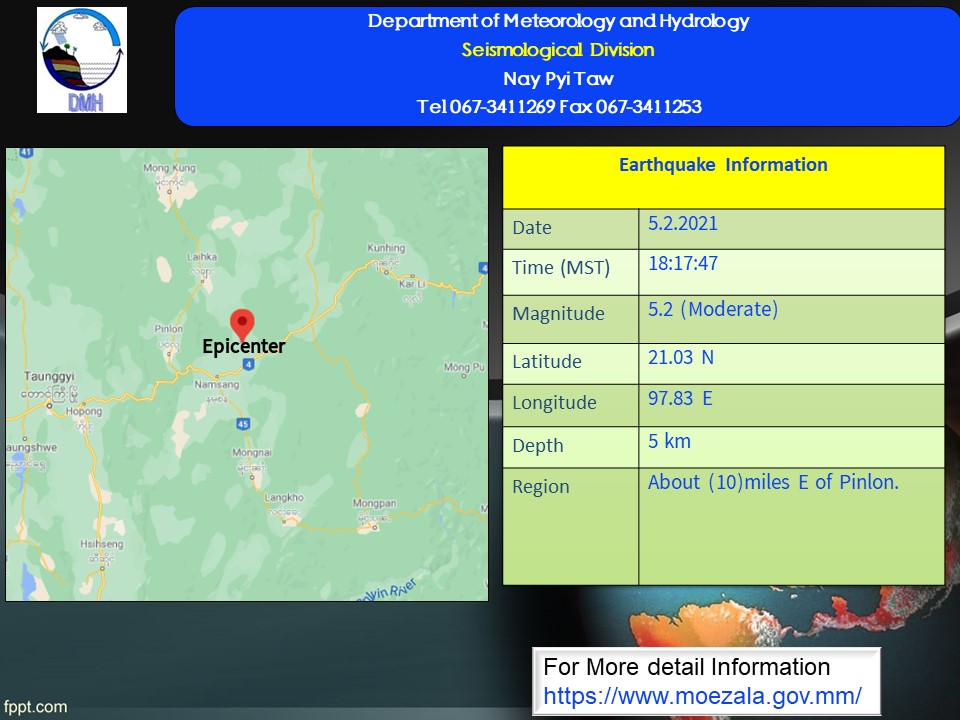960x720 pixels.
Task: Click the DMH logo in the header
Action: pyautogui.click(x=82, y=60)
